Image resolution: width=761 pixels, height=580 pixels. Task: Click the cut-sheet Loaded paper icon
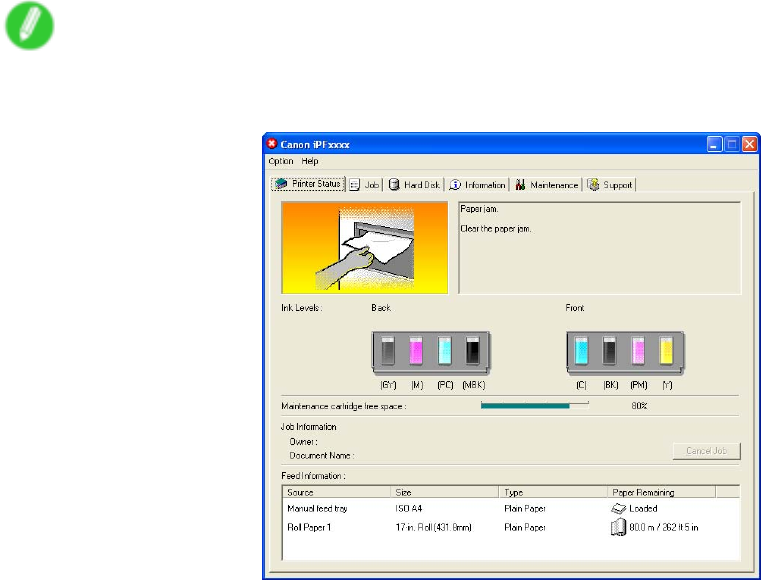point(618,509)
